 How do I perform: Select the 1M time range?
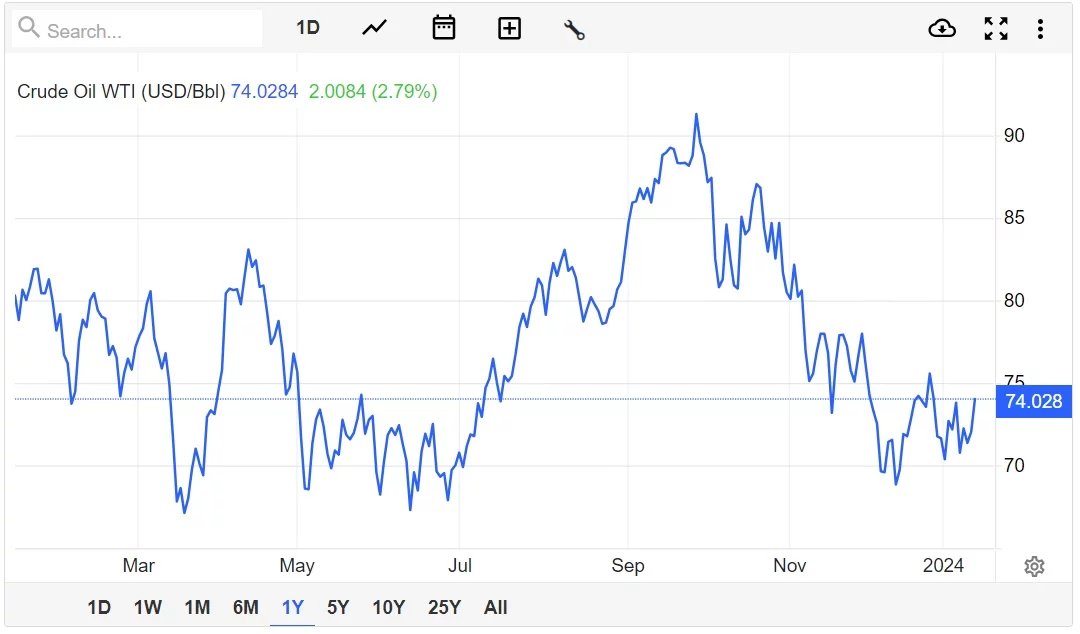click(197, 607)
